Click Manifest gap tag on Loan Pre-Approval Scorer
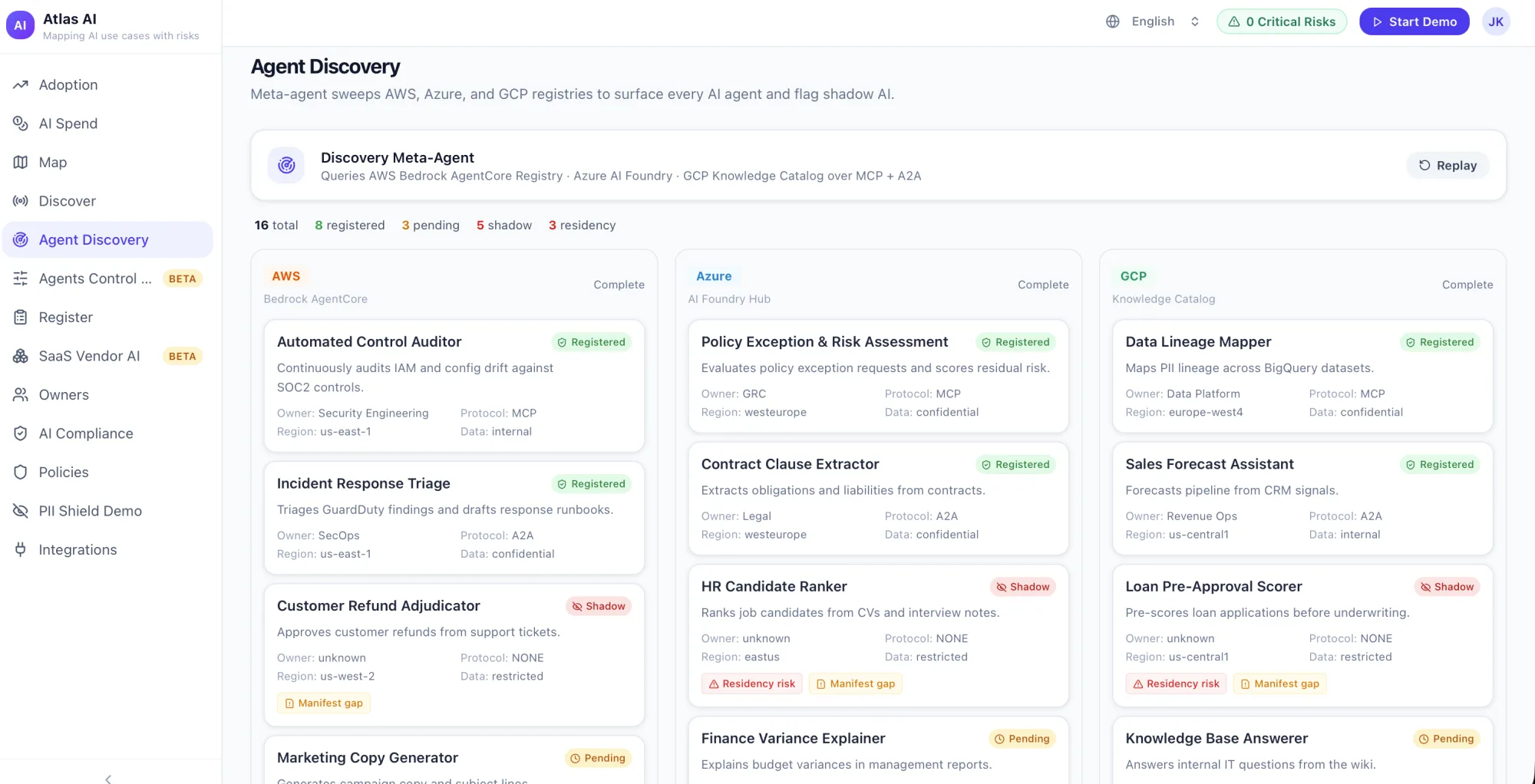This screenshot has width=1535, height=784. pyautogui.click(x=1279, y=684)
